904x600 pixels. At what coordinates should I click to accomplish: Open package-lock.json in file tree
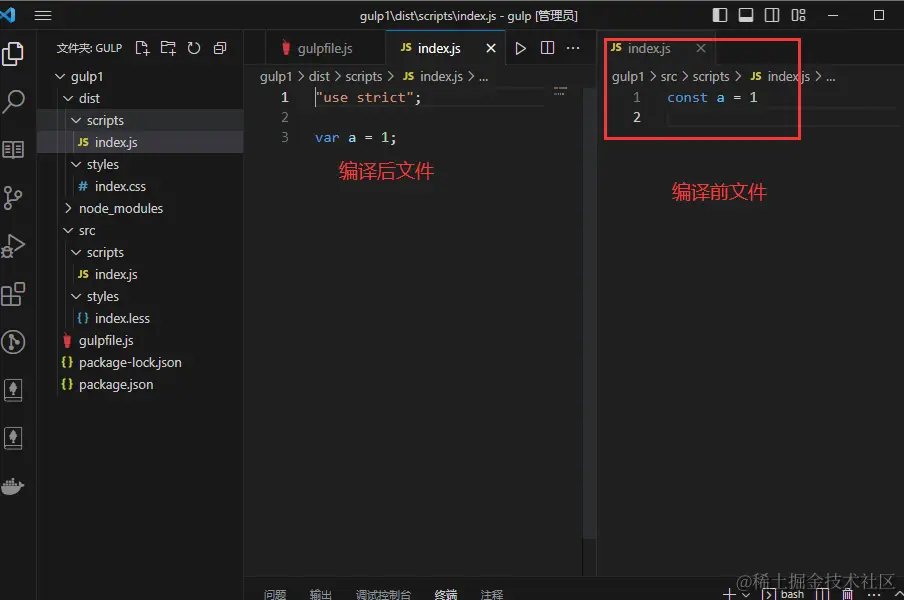pos(140,362)
